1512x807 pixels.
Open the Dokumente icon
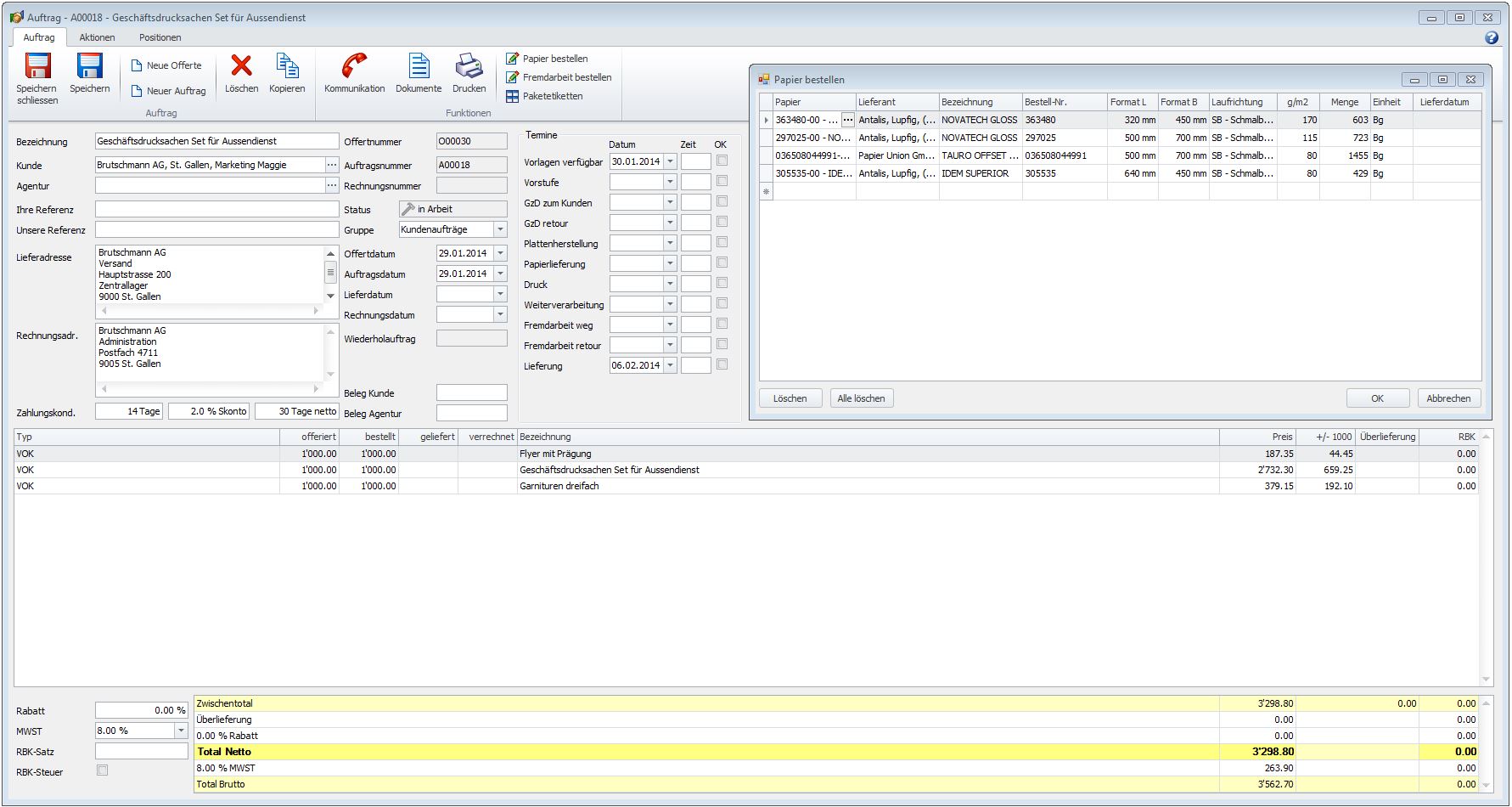point(419,66)
